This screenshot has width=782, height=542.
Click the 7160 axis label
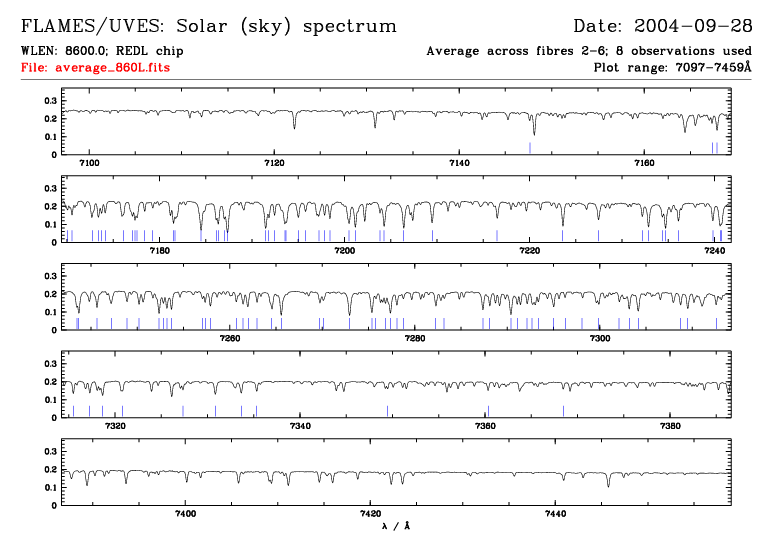[x=644, y=163]
